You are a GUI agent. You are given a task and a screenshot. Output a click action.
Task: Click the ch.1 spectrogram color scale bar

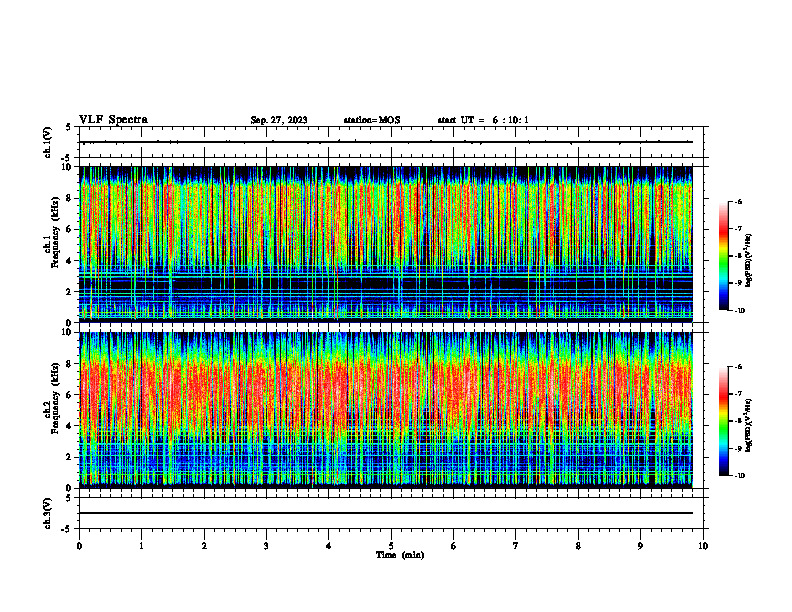[723, 256]
